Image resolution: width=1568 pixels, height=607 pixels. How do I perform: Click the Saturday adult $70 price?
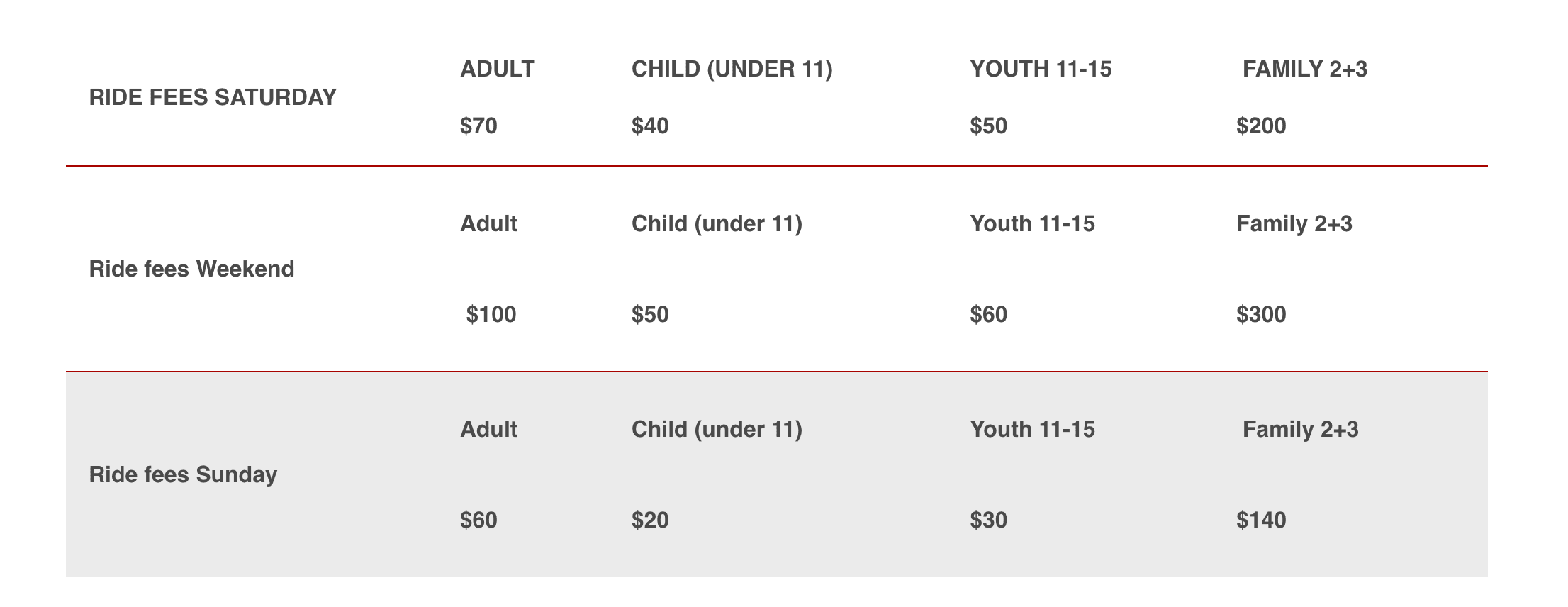coord(478,126)
